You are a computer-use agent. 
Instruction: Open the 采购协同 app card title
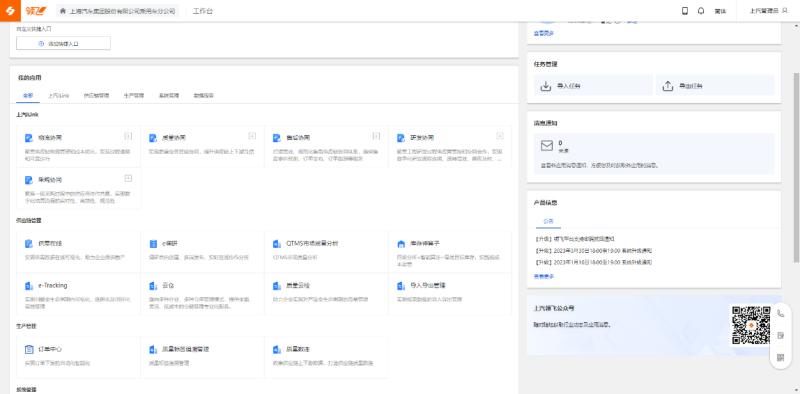pyautogui.click(x=50, y=180)
